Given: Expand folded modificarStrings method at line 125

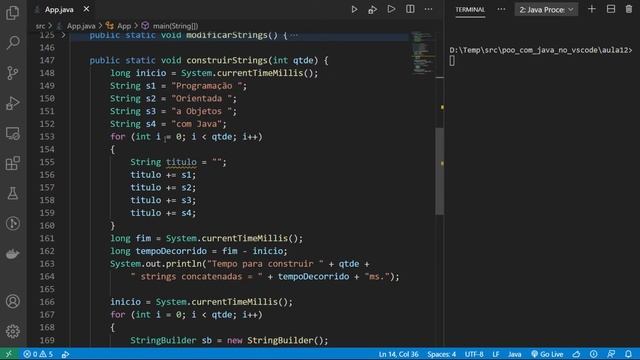Looking at the screenshot, I should point(63,35).
